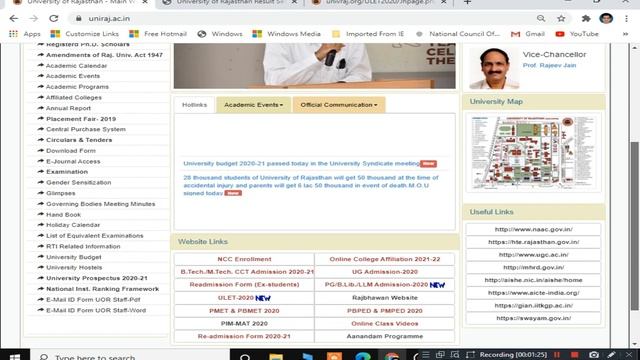
Task: Open NCC Enrollment link
Action: point(244,259)
